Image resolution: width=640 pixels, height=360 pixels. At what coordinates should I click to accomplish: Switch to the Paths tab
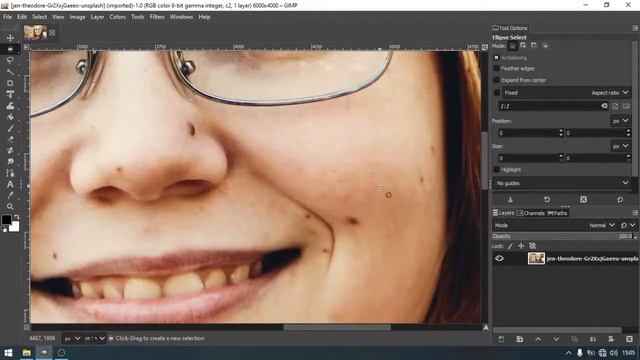tap(557, 213)
